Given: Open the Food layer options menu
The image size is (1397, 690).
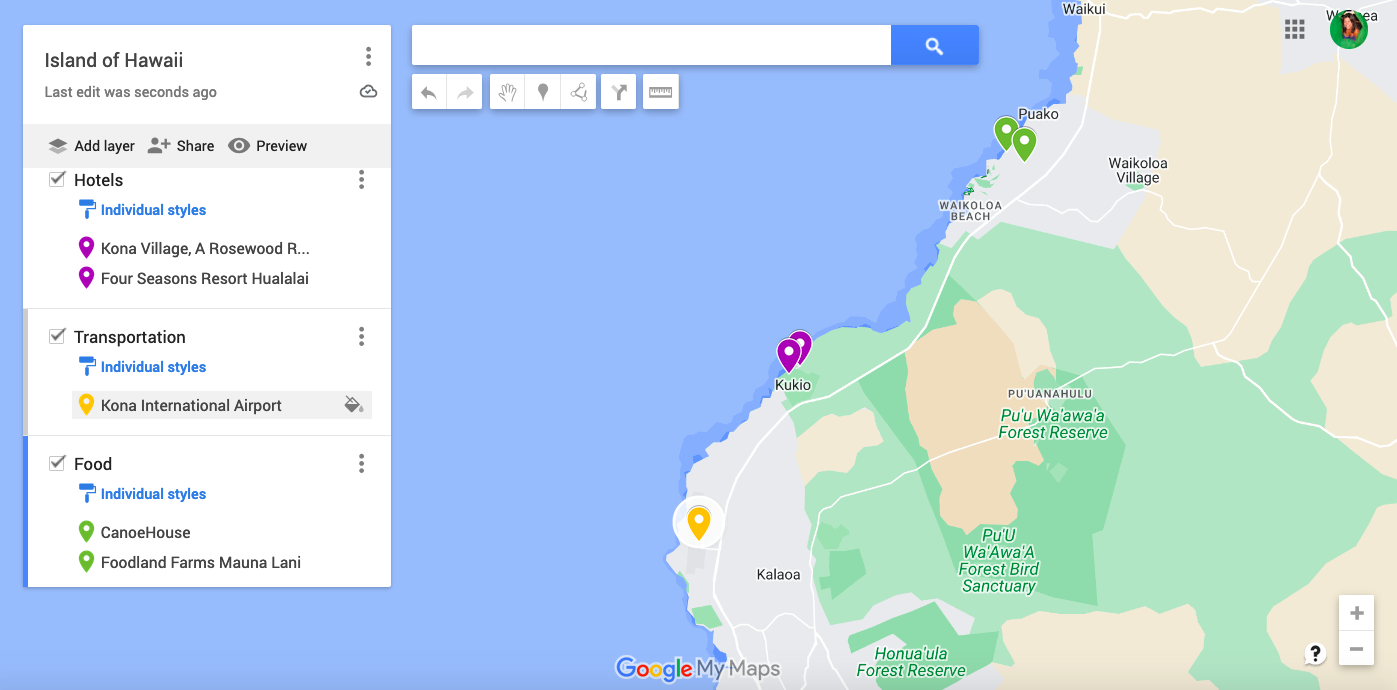Looking at the screenshot, I should [x=361, y=463].
